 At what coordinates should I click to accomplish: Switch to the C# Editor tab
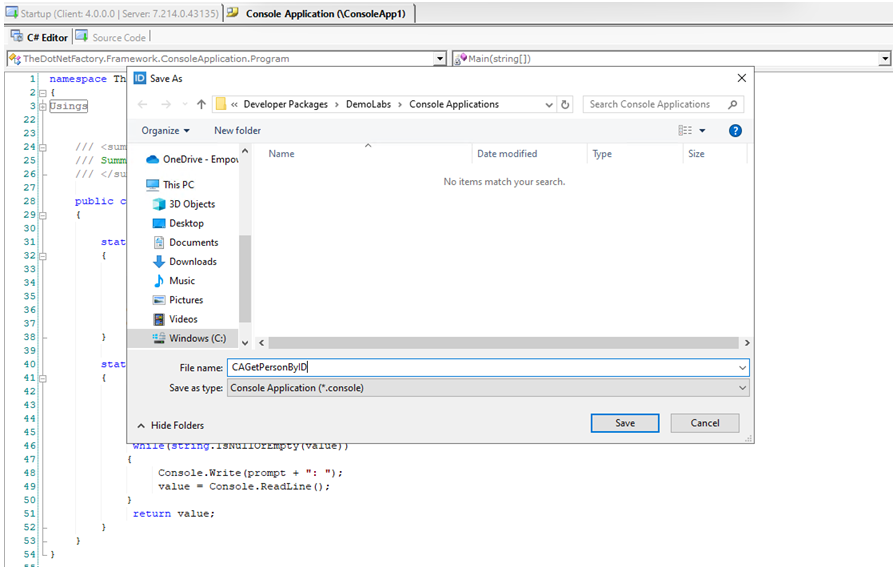point(39,37)
